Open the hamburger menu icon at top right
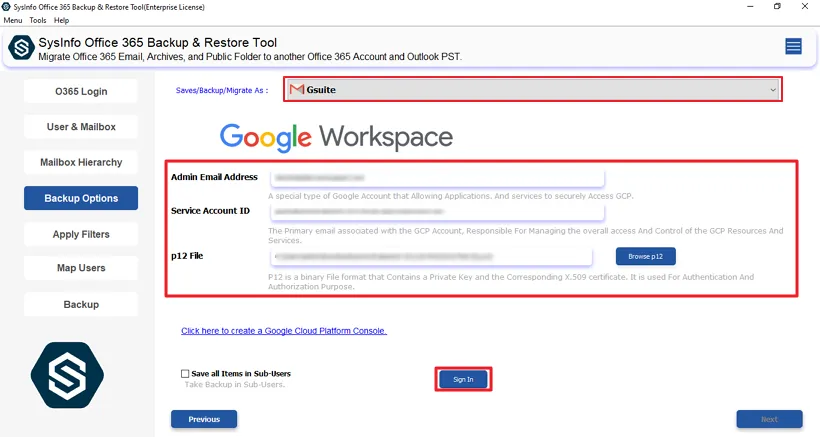Screen dimensions: 820x437 (793, 47)
